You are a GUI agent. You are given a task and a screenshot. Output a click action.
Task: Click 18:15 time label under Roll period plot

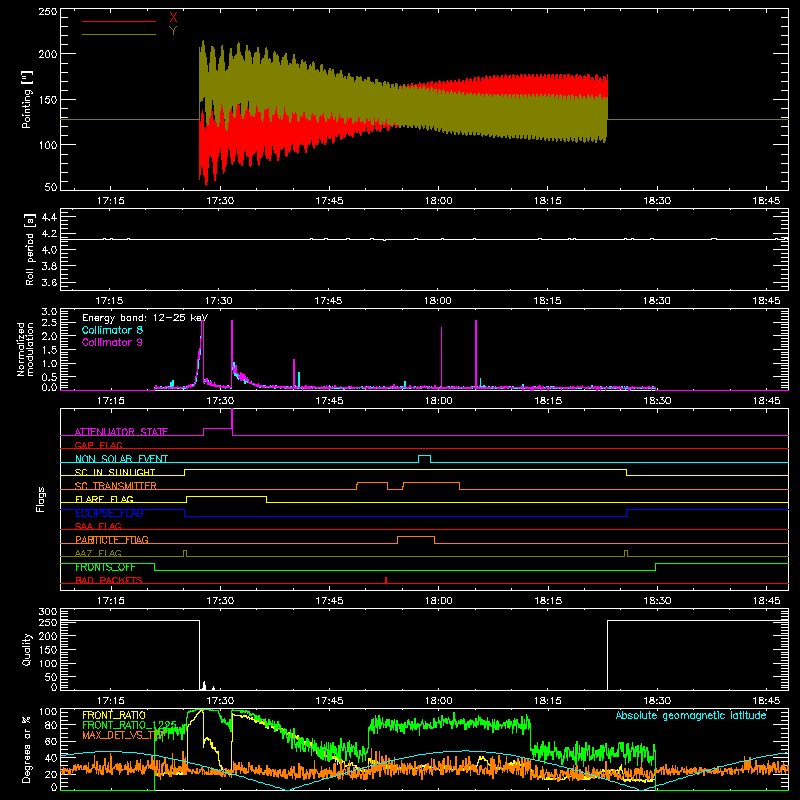click(547, 301)
